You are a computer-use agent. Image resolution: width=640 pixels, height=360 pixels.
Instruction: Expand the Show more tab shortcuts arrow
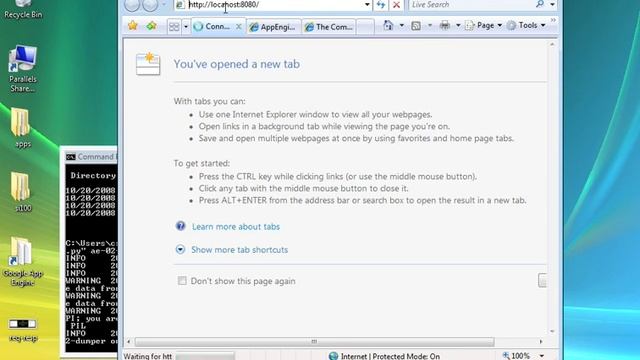pos(180,249)
